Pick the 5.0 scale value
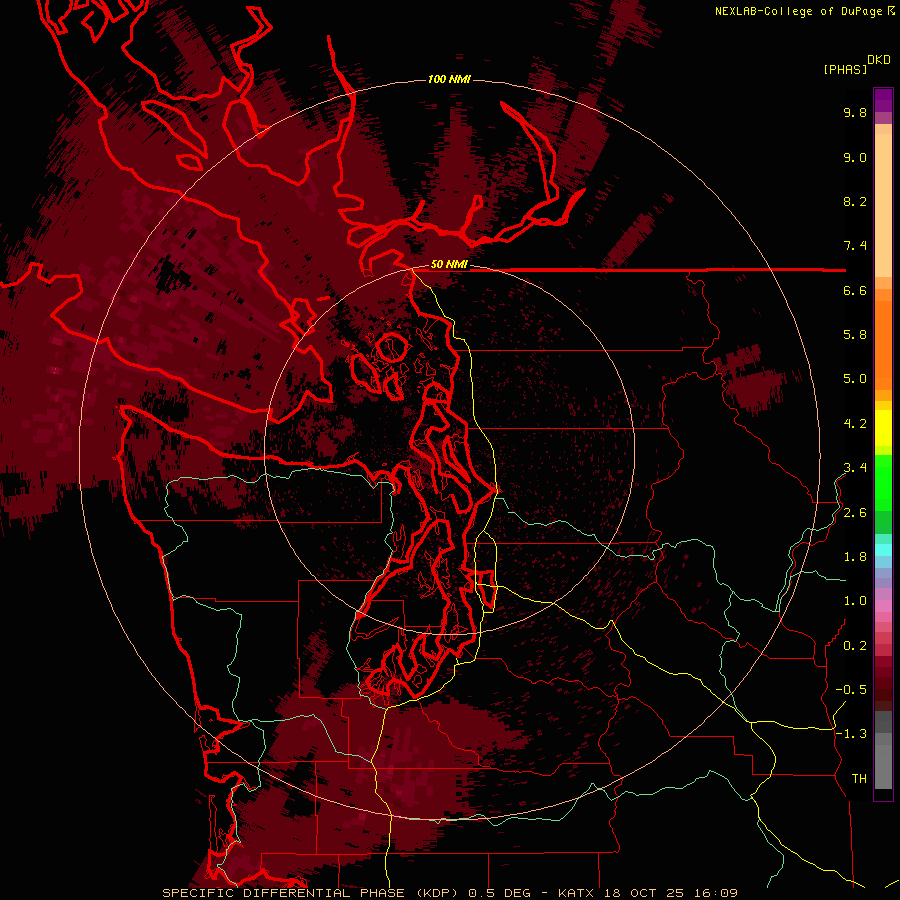Viewport: 900px width, 900px height. pos(855,379)
